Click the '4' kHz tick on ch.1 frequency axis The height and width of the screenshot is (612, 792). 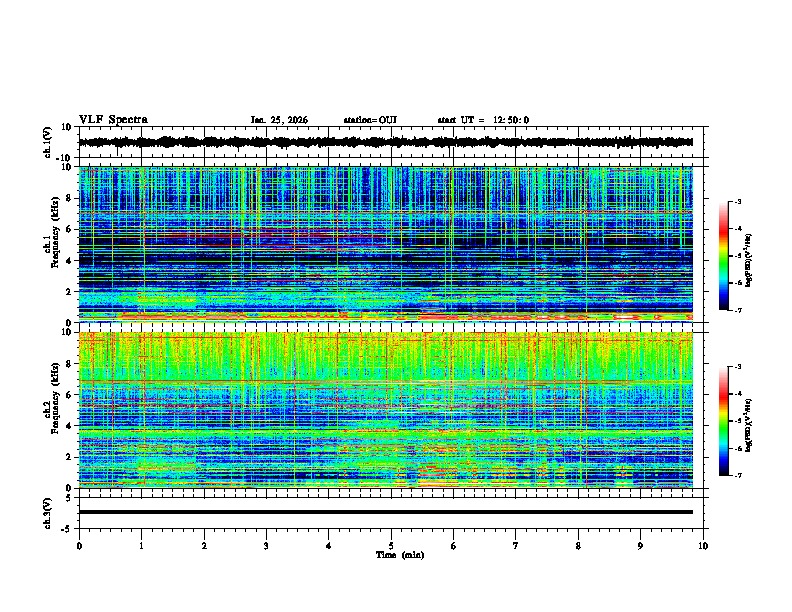70,261
